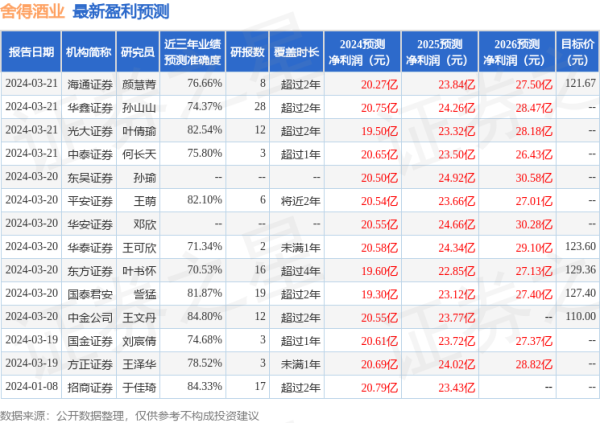Click the 目标价 column header
The image size is (600, 423).
click(x=577, y=52)
